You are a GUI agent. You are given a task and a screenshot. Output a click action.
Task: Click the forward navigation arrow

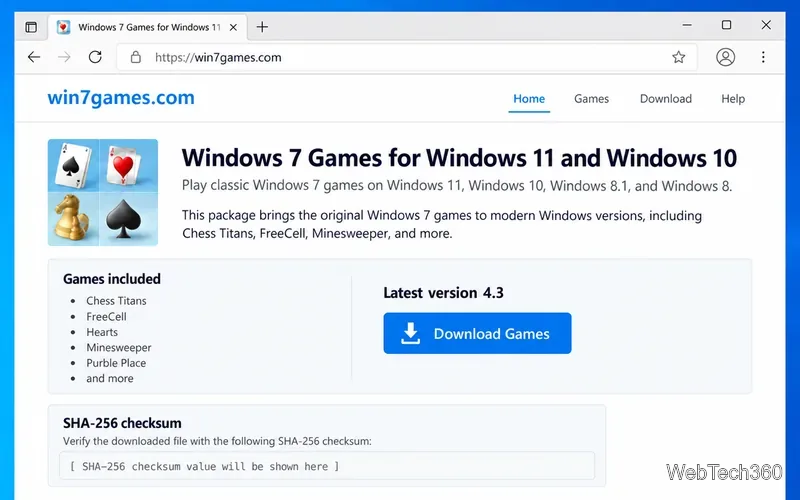[64, 57]
